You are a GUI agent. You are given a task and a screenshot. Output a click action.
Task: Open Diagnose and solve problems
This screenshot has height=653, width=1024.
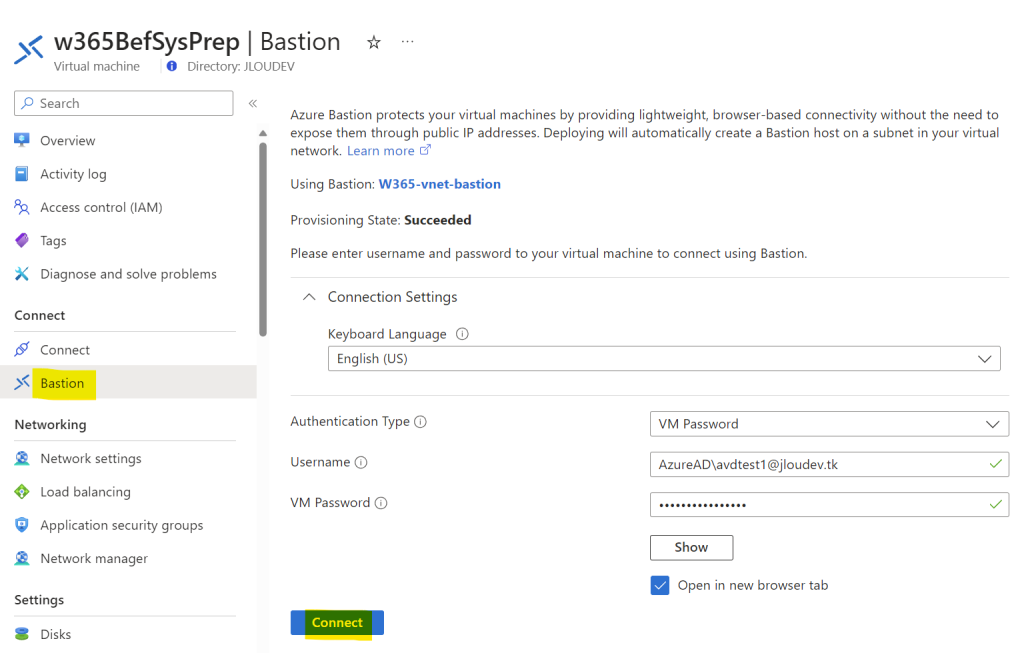click(x=129, y=274)
